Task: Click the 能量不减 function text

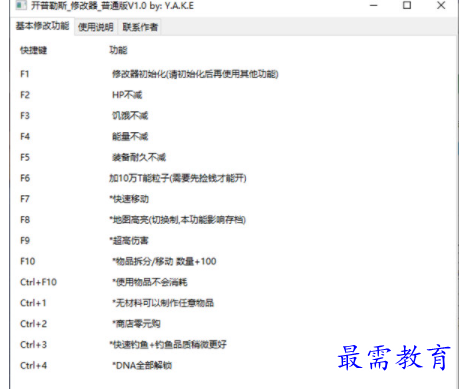Action: coord(130,136)
